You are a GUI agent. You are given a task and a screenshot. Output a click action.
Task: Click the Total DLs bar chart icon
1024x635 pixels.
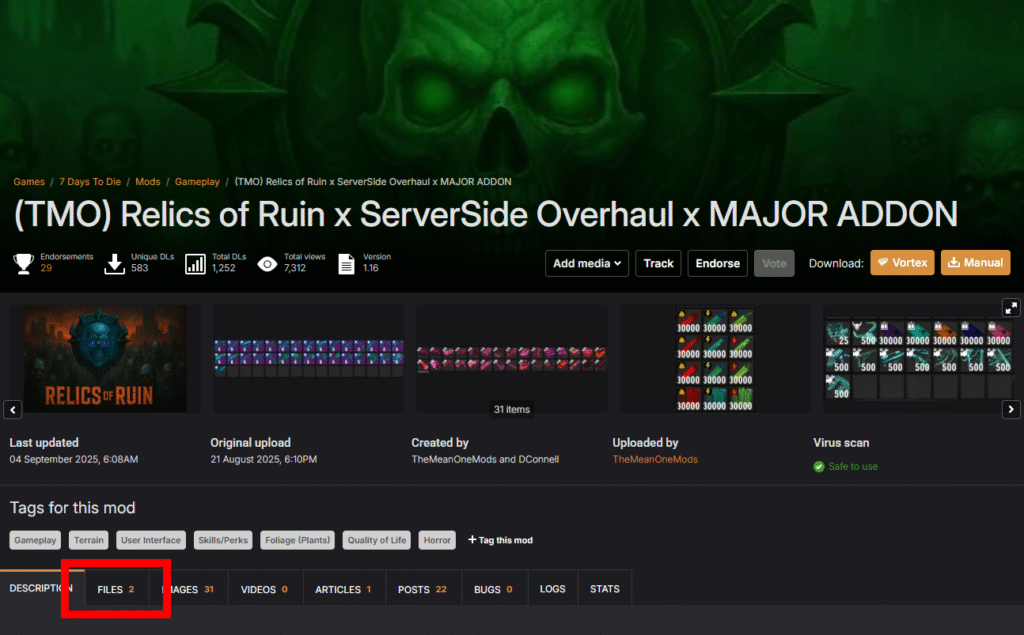point(195,263)
